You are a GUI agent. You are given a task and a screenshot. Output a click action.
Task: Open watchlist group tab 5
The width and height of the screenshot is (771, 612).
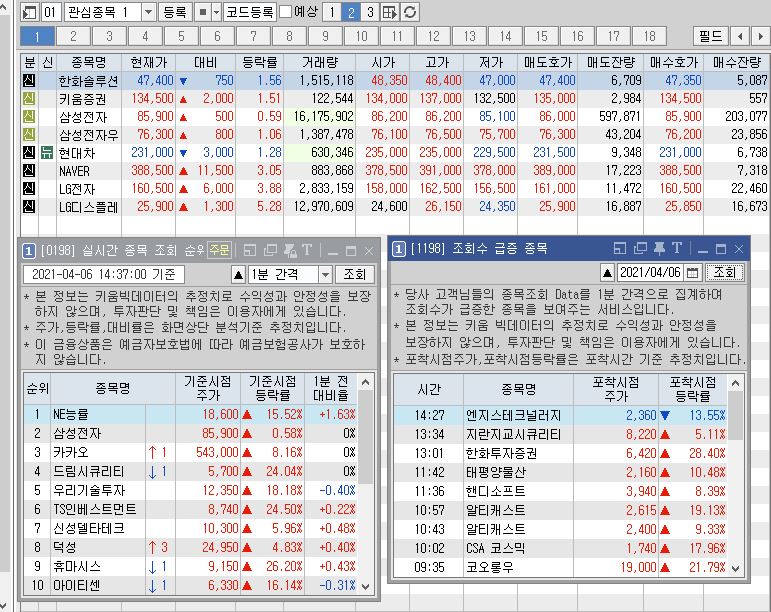[181, 36]
